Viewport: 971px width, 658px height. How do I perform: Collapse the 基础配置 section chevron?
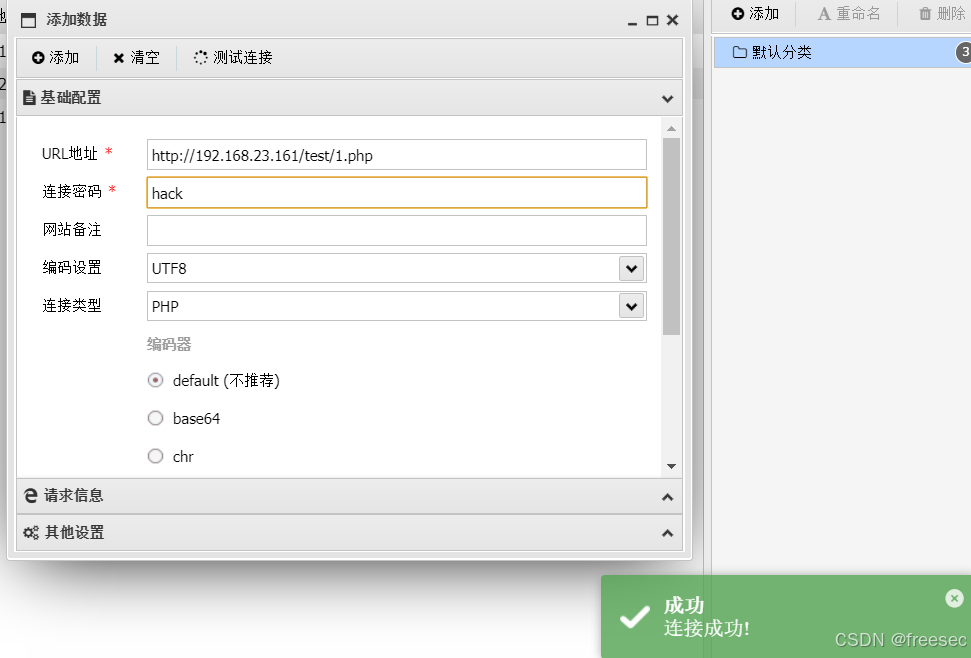point(667,98)
